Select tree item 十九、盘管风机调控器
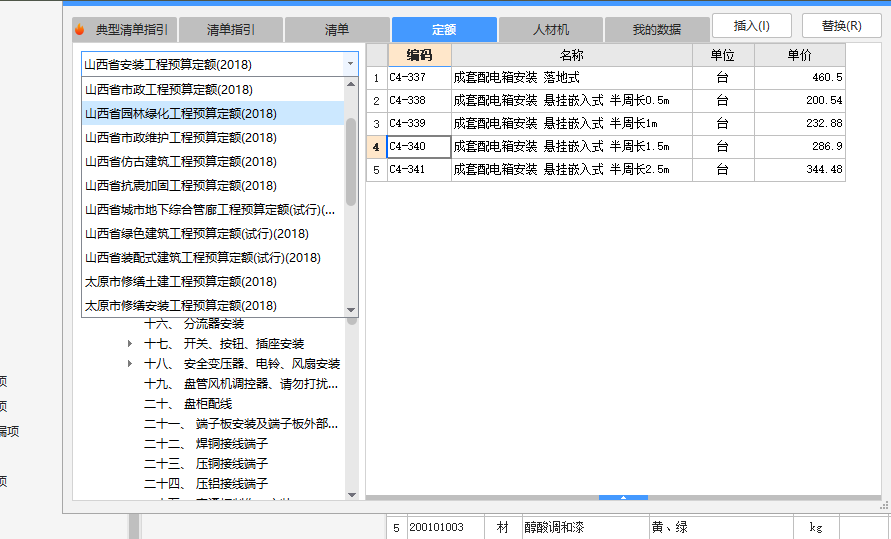 [241, 384]
